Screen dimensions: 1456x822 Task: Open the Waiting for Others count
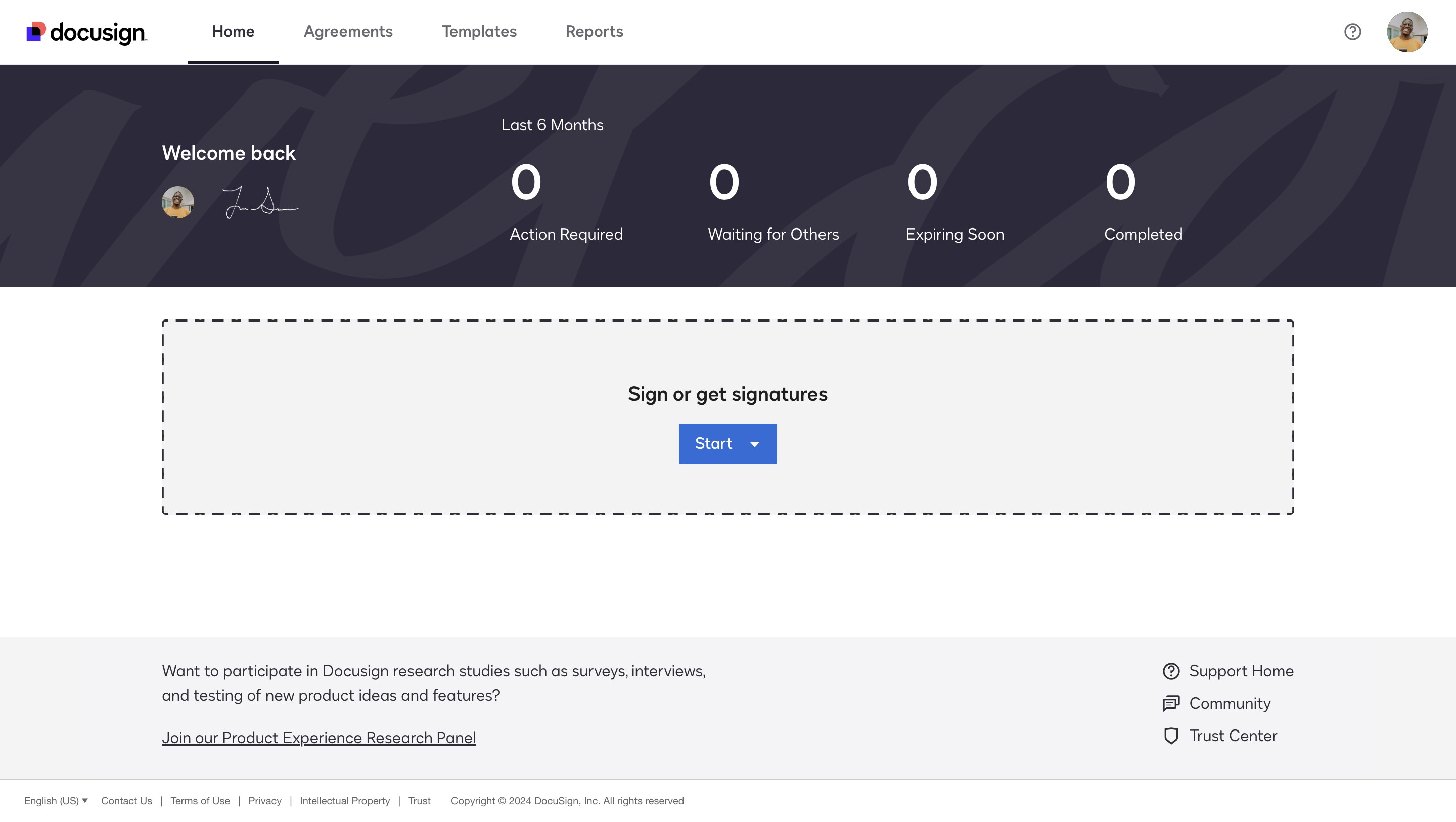coord(723,182)
